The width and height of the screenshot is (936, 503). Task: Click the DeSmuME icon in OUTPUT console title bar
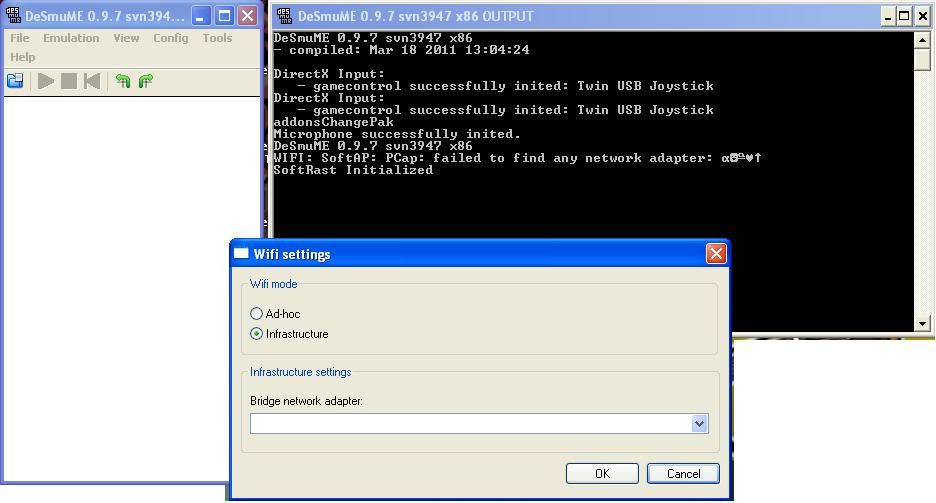click(285, 16)
